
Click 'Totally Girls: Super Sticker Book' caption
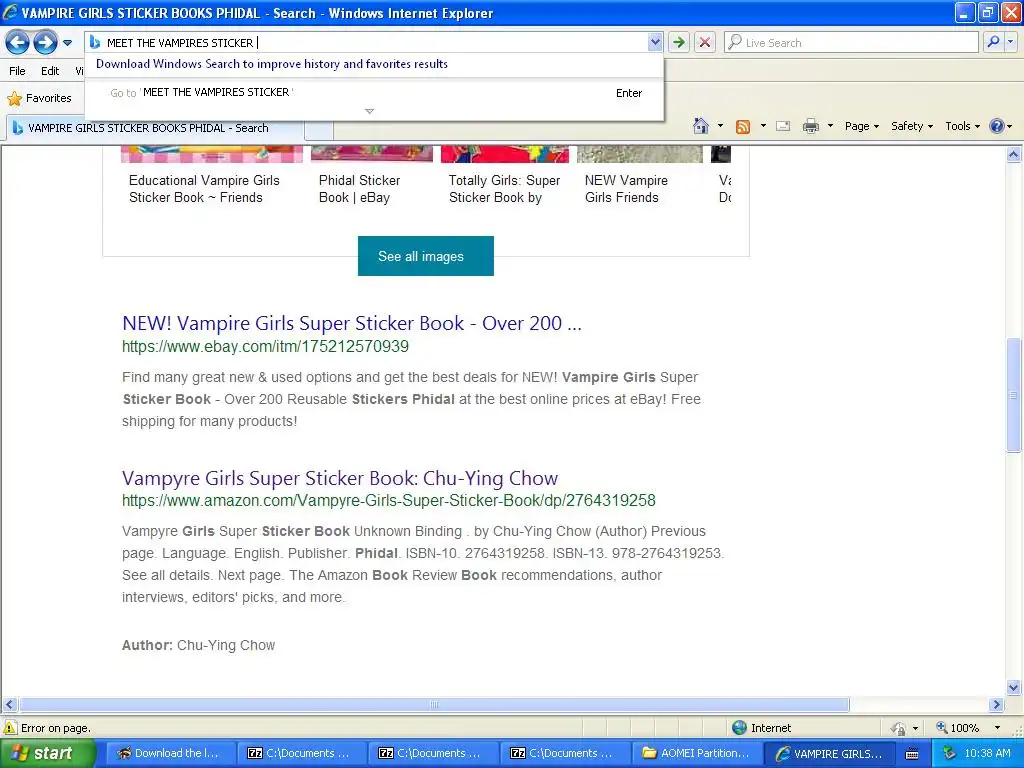coord(504,189)
